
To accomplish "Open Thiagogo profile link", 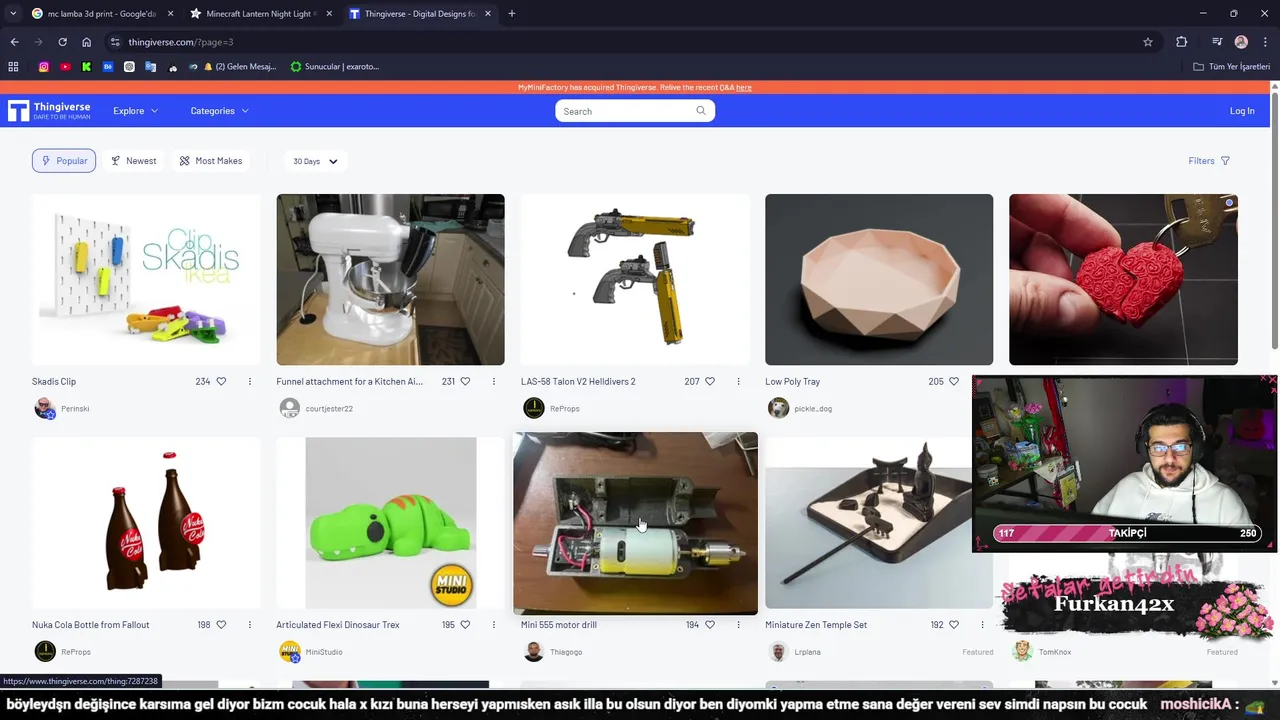I will (566, 651).
